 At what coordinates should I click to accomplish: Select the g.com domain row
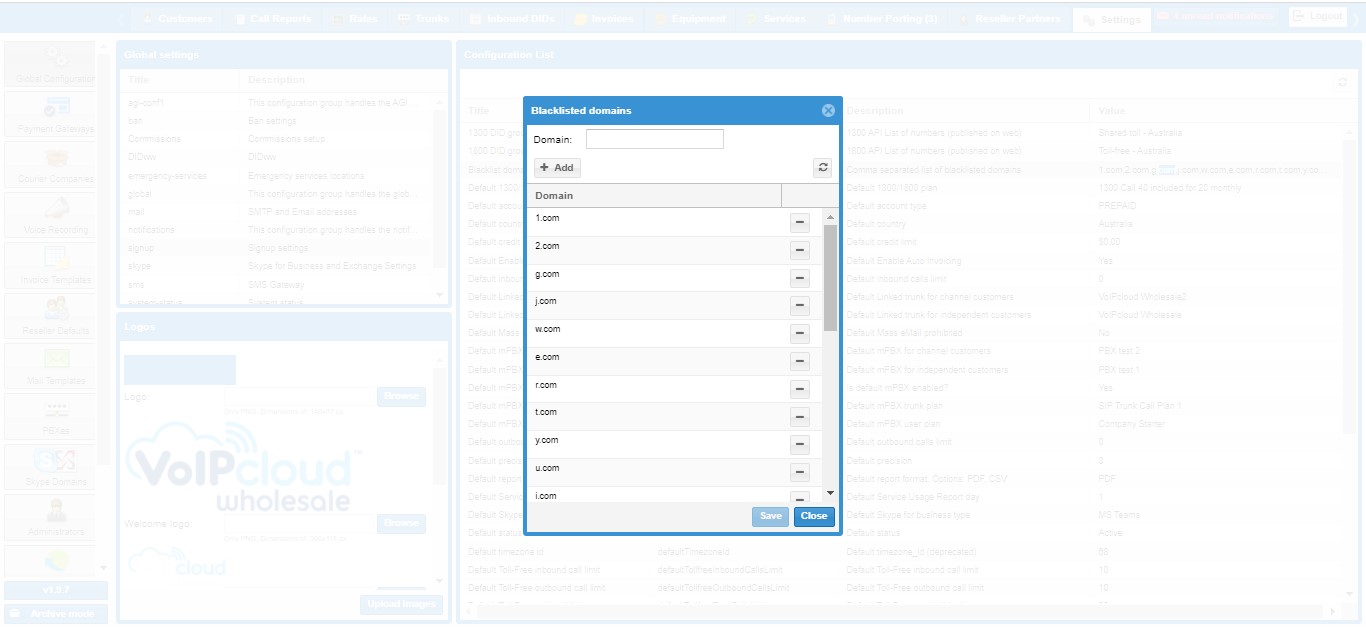tap(675, 278)
